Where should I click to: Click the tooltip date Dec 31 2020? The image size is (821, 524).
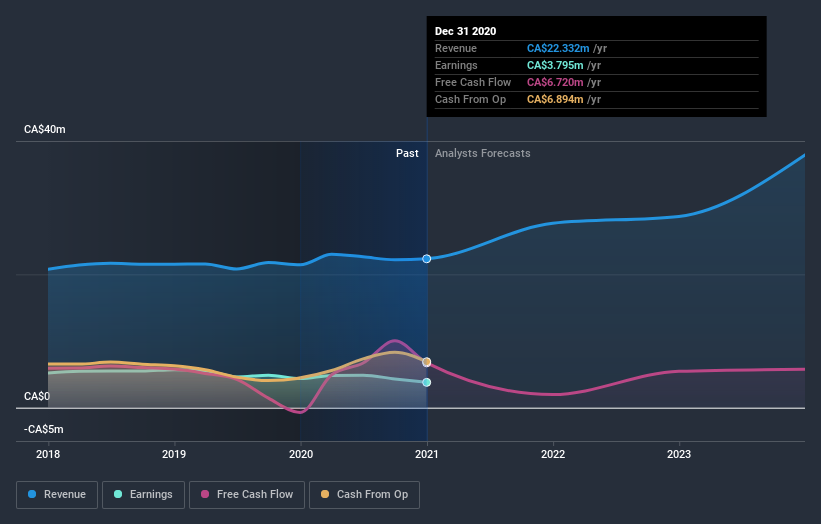coord(465,31)
